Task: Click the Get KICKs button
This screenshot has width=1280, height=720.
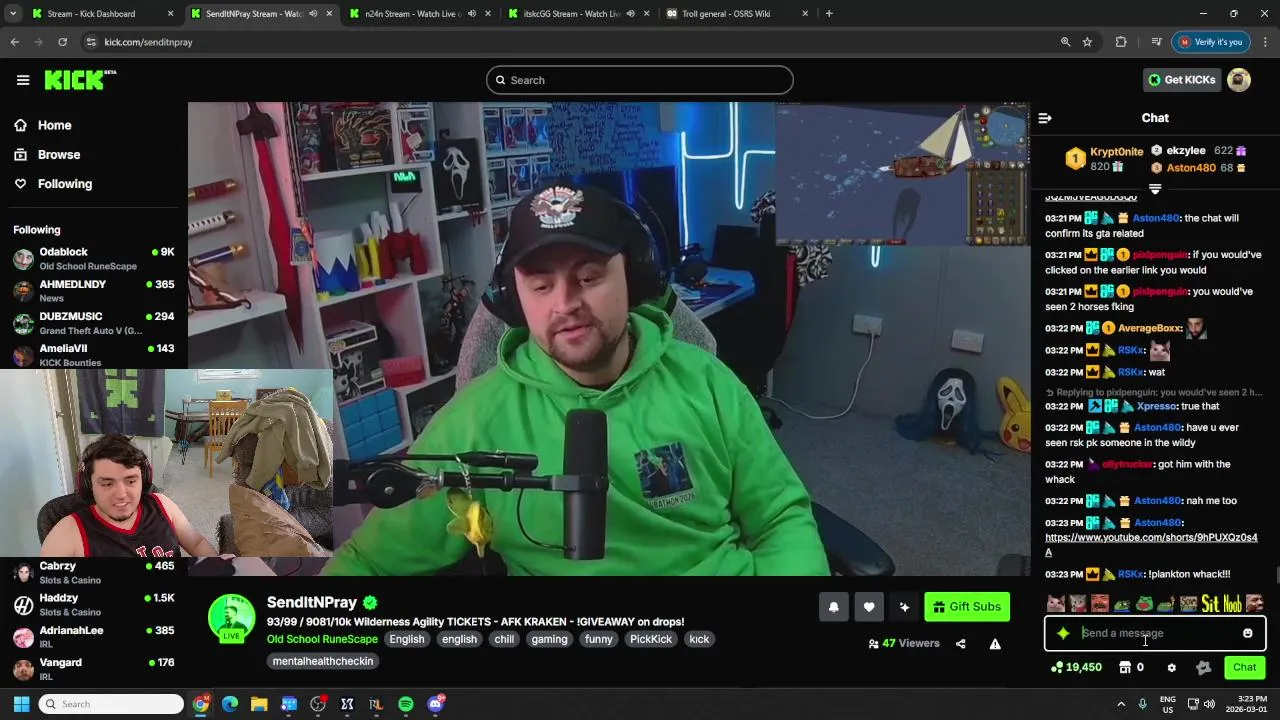Action: click(x=1182, y=80)
